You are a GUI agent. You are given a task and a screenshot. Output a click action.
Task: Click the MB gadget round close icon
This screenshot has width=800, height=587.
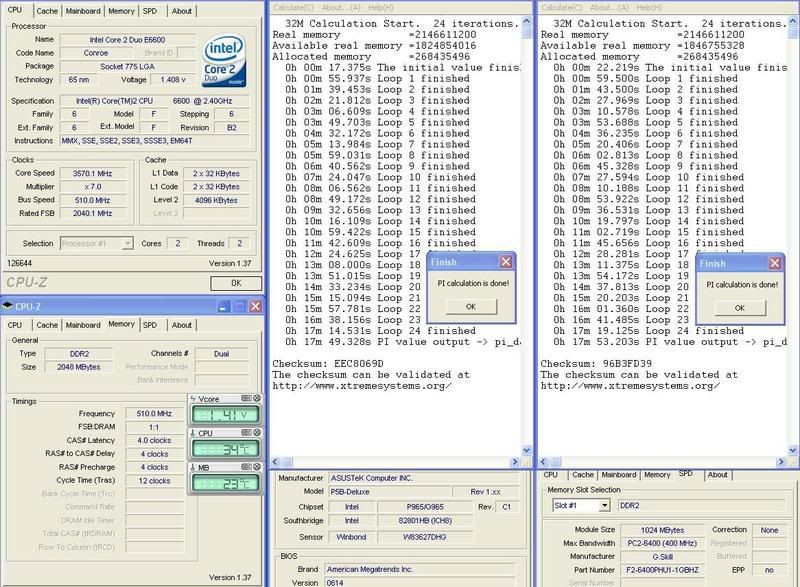coord(257,467)
